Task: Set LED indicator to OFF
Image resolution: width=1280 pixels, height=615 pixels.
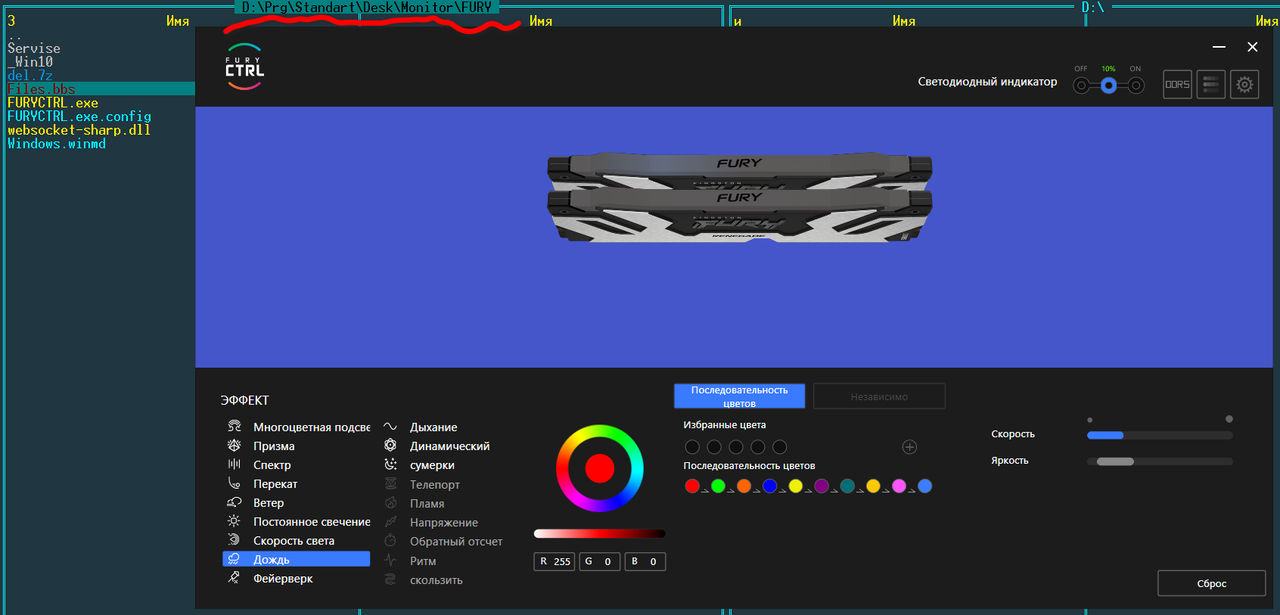Action: coord(1081,86)
